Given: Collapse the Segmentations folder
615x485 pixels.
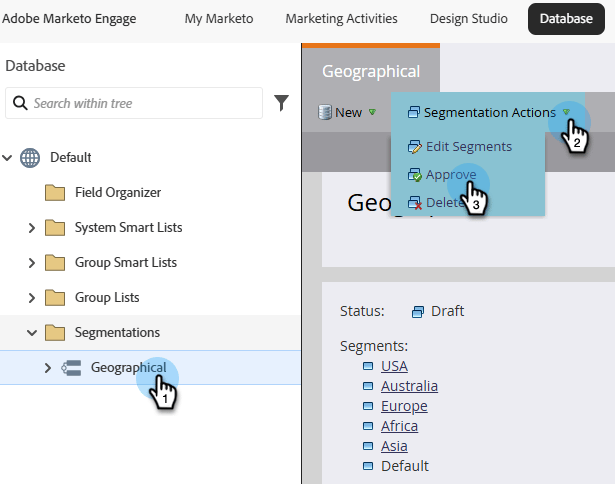Looking at the screenshot, I should 32,332.
